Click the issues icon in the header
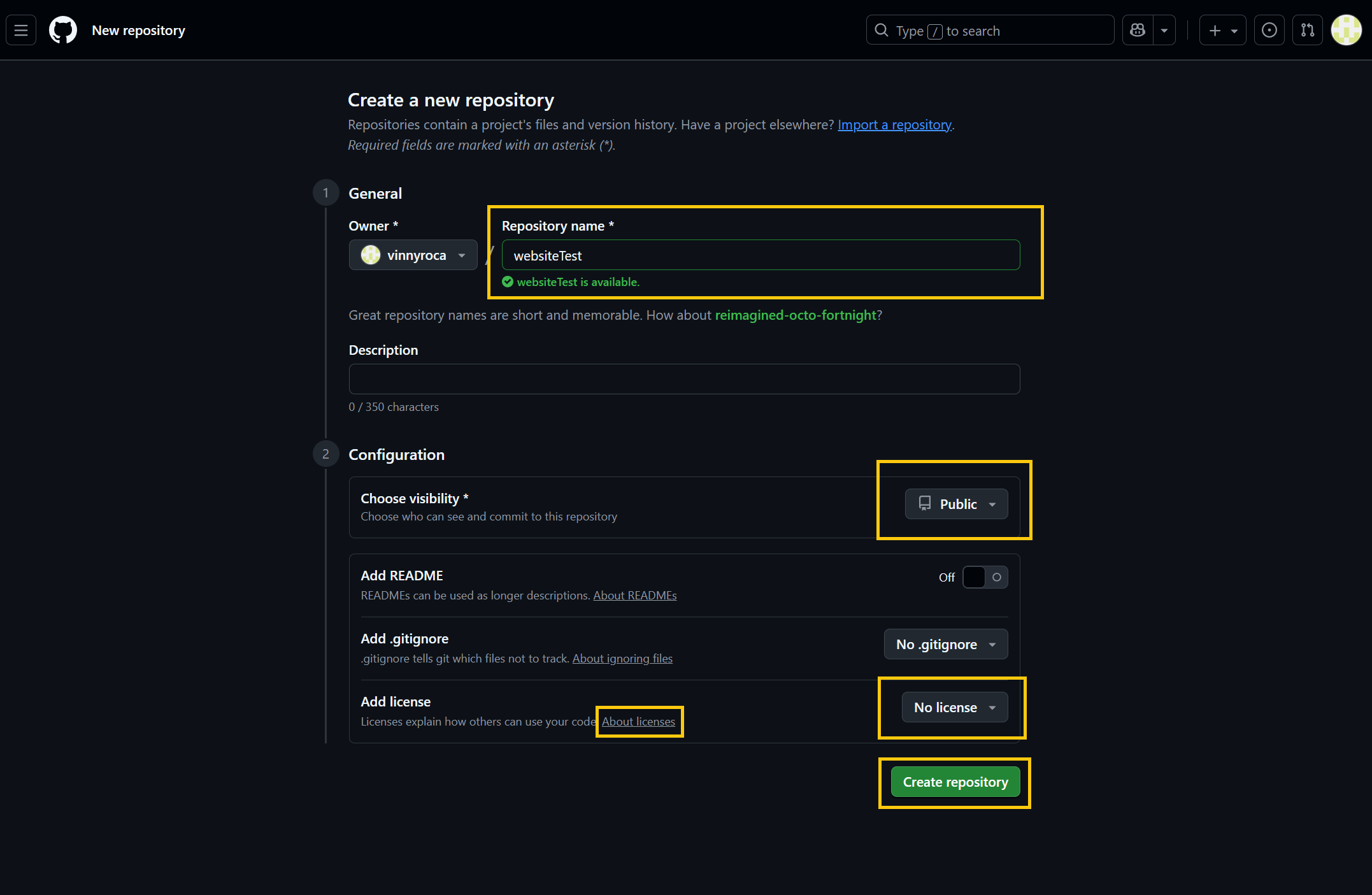Viewport: 1372px width, 895px height. [1269, 29]
